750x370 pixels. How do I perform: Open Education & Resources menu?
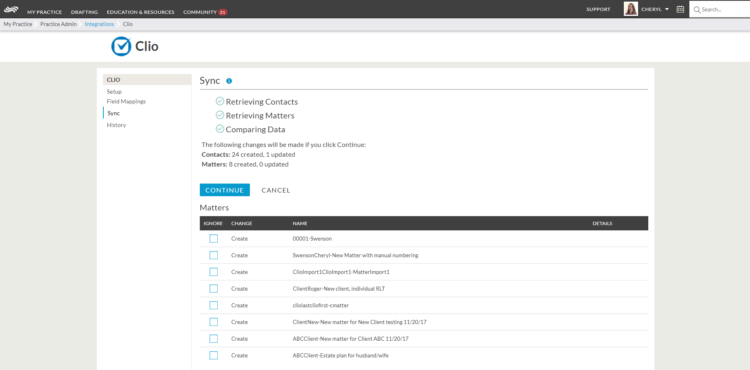141,12
